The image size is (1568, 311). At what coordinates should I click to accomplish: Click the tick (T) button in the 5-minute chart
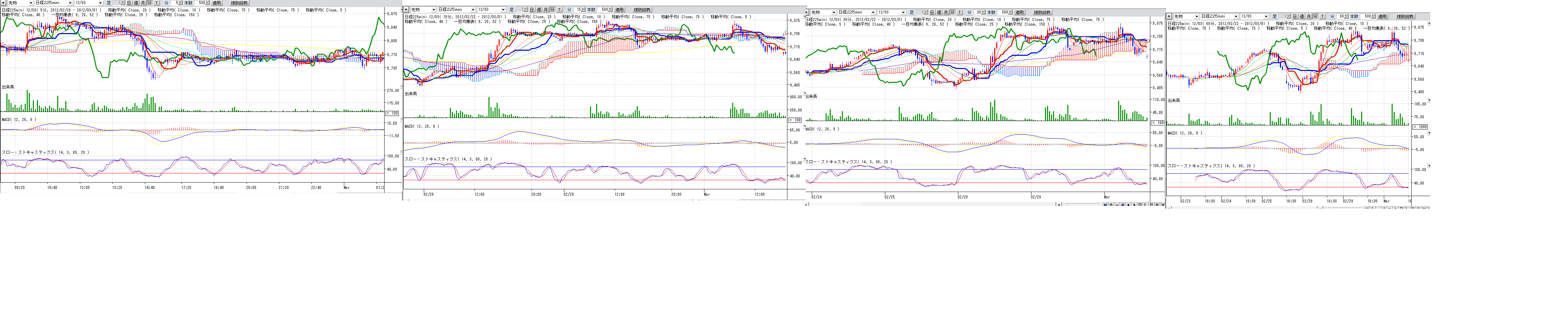point(157,3)
